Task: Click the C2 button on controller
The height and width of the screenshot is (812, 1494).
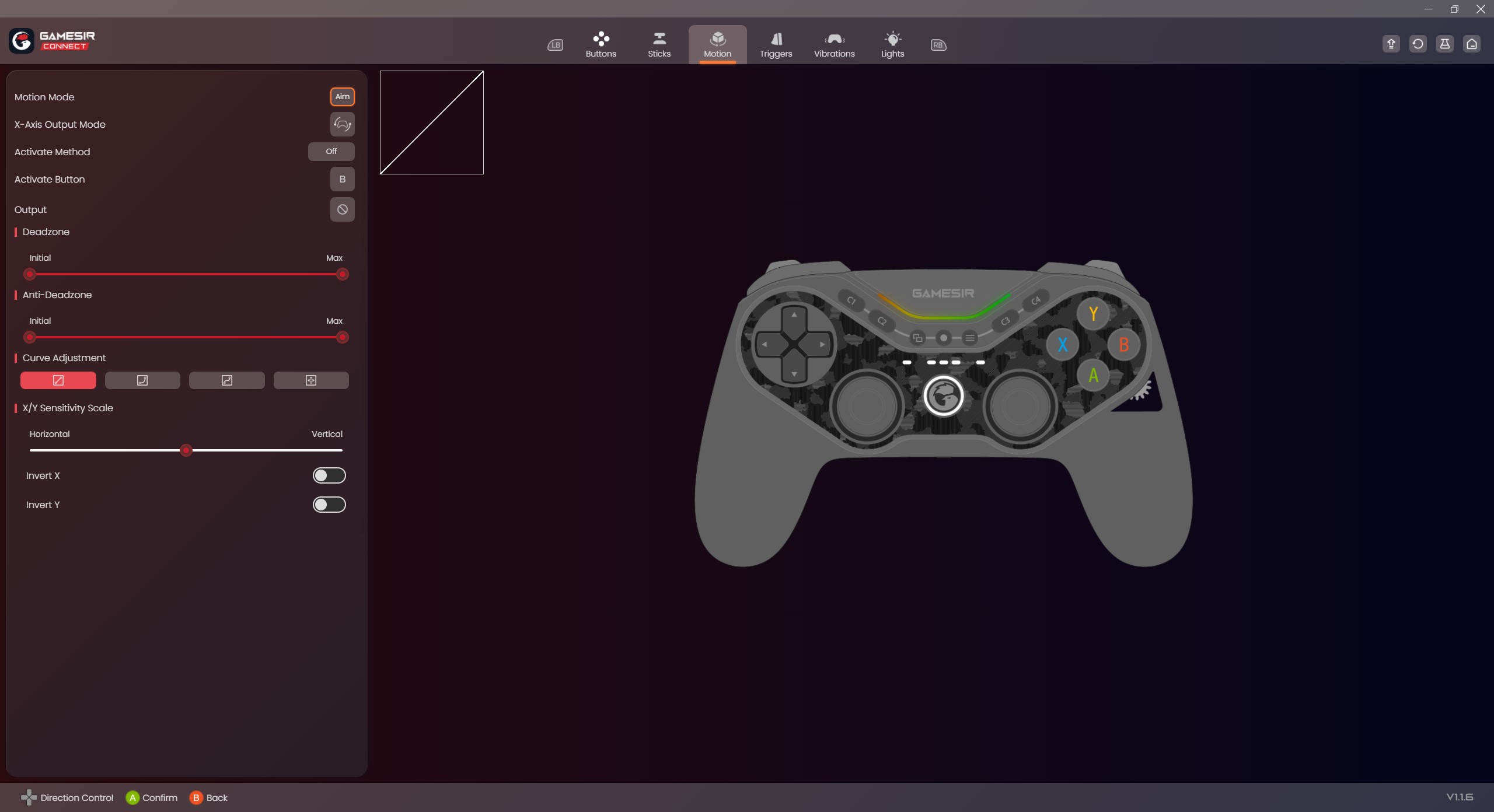Action: pyautogui.click(x=882, y=321)
